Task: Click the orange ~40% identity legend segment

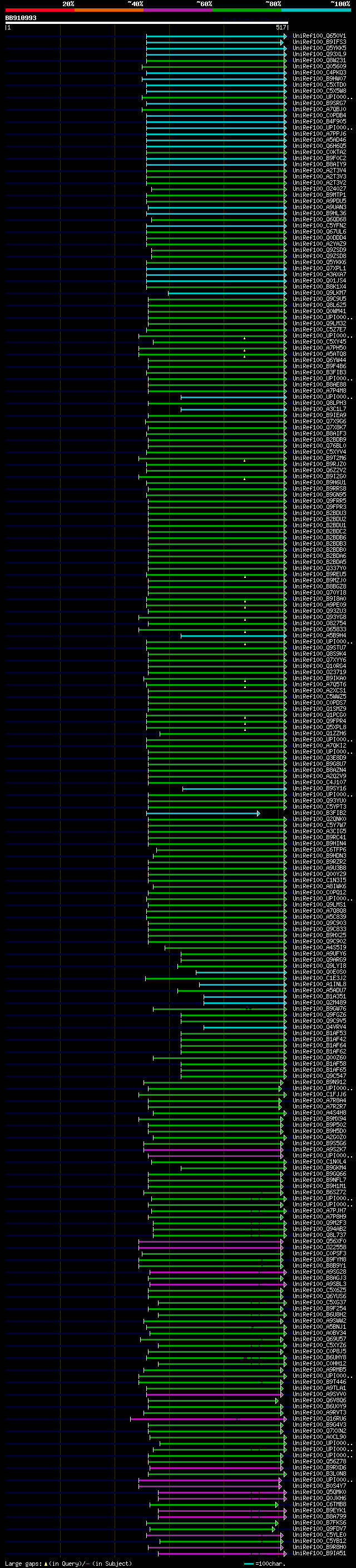Action: point(109,10)
